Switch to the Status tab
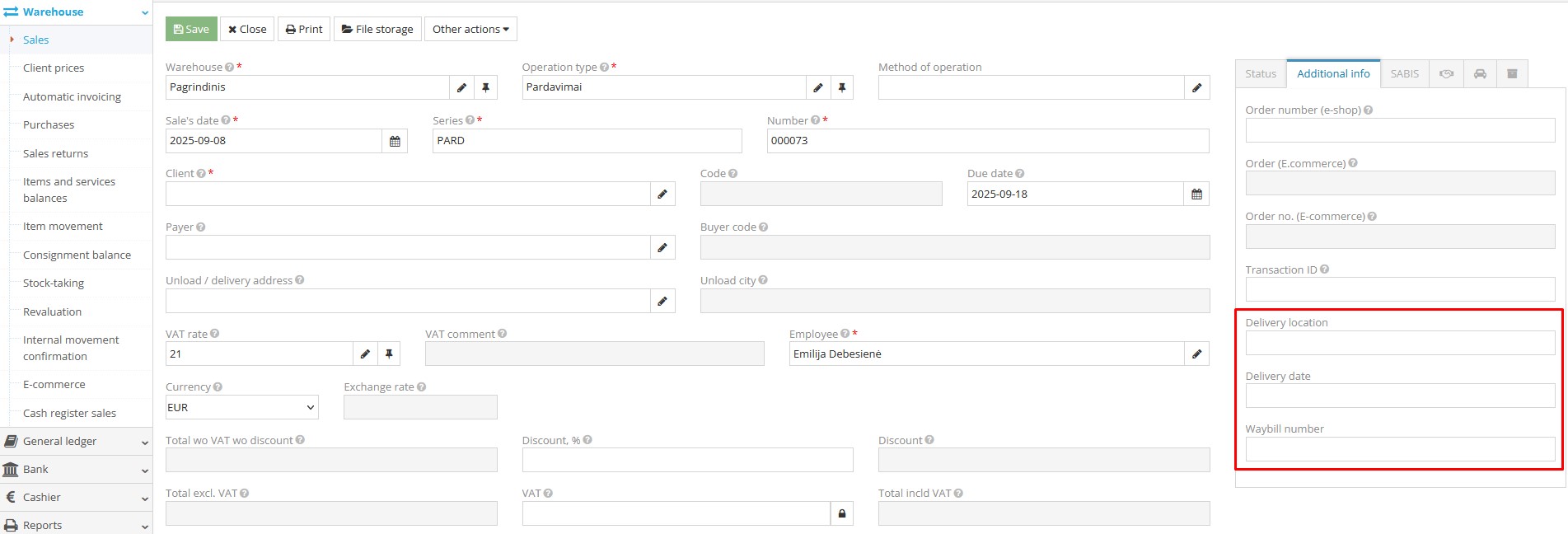 [x=1260, y=74]
